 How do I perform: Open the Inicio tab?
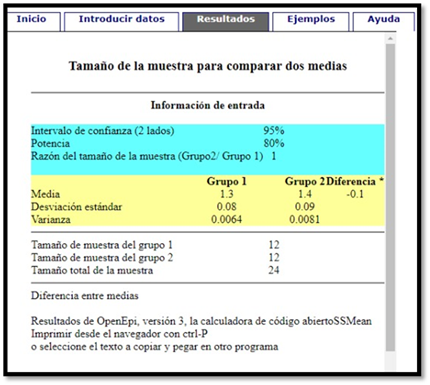(x=33, y=21)
